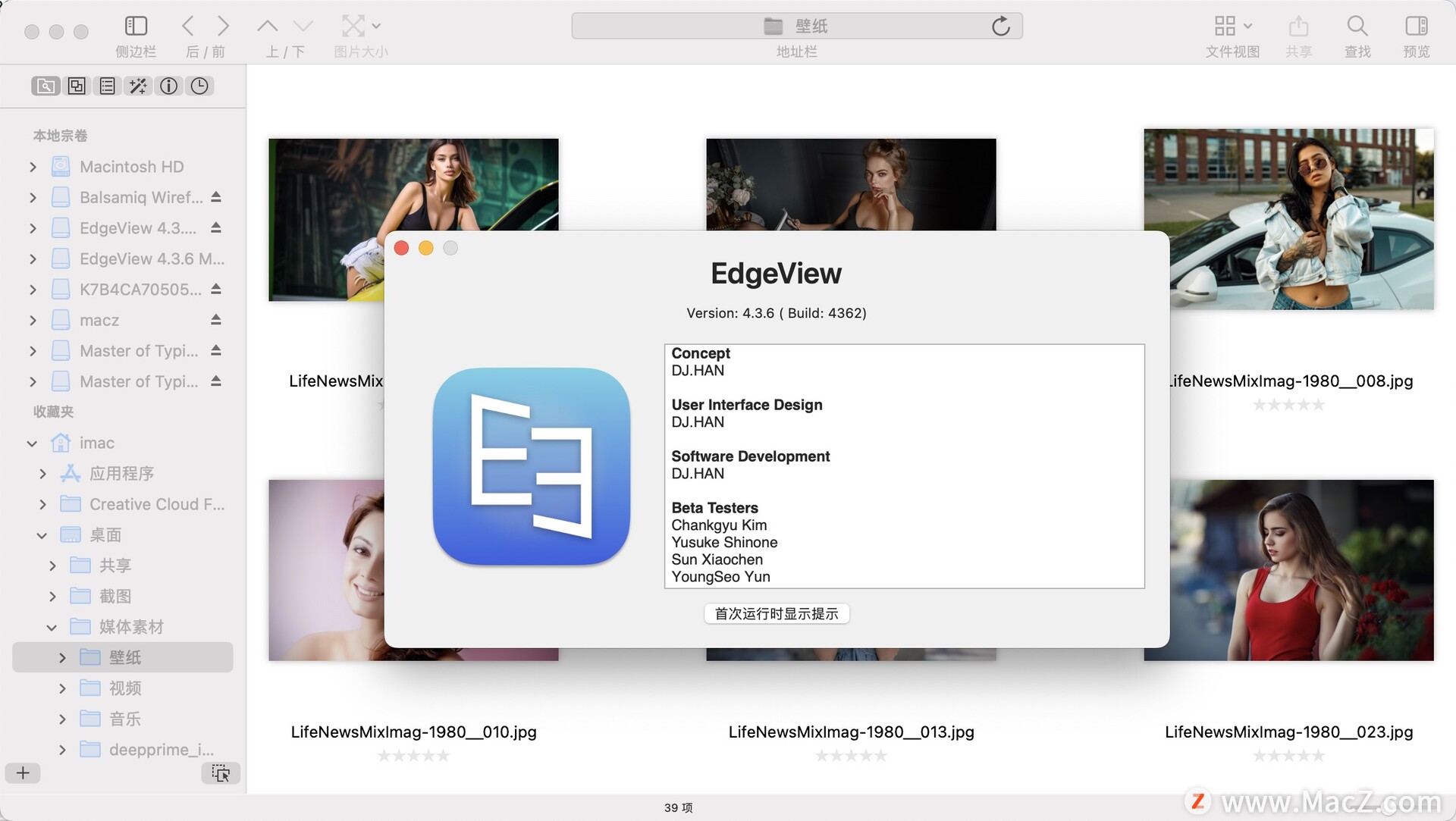Screen dimensions: 1456x821
Task: Eject the macz volume
Action: click(x=216, y=320)
